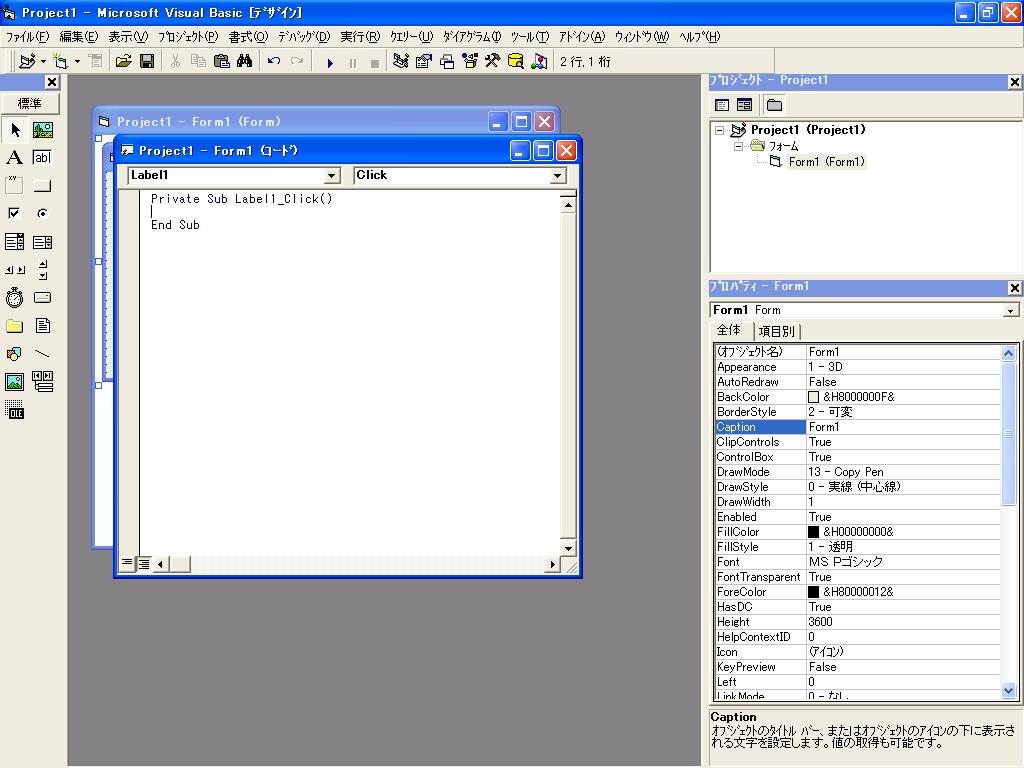This screenshot has width=1024, height=768.
Task: Open the Form Layout window icon
Action: [x=447, y=61]
